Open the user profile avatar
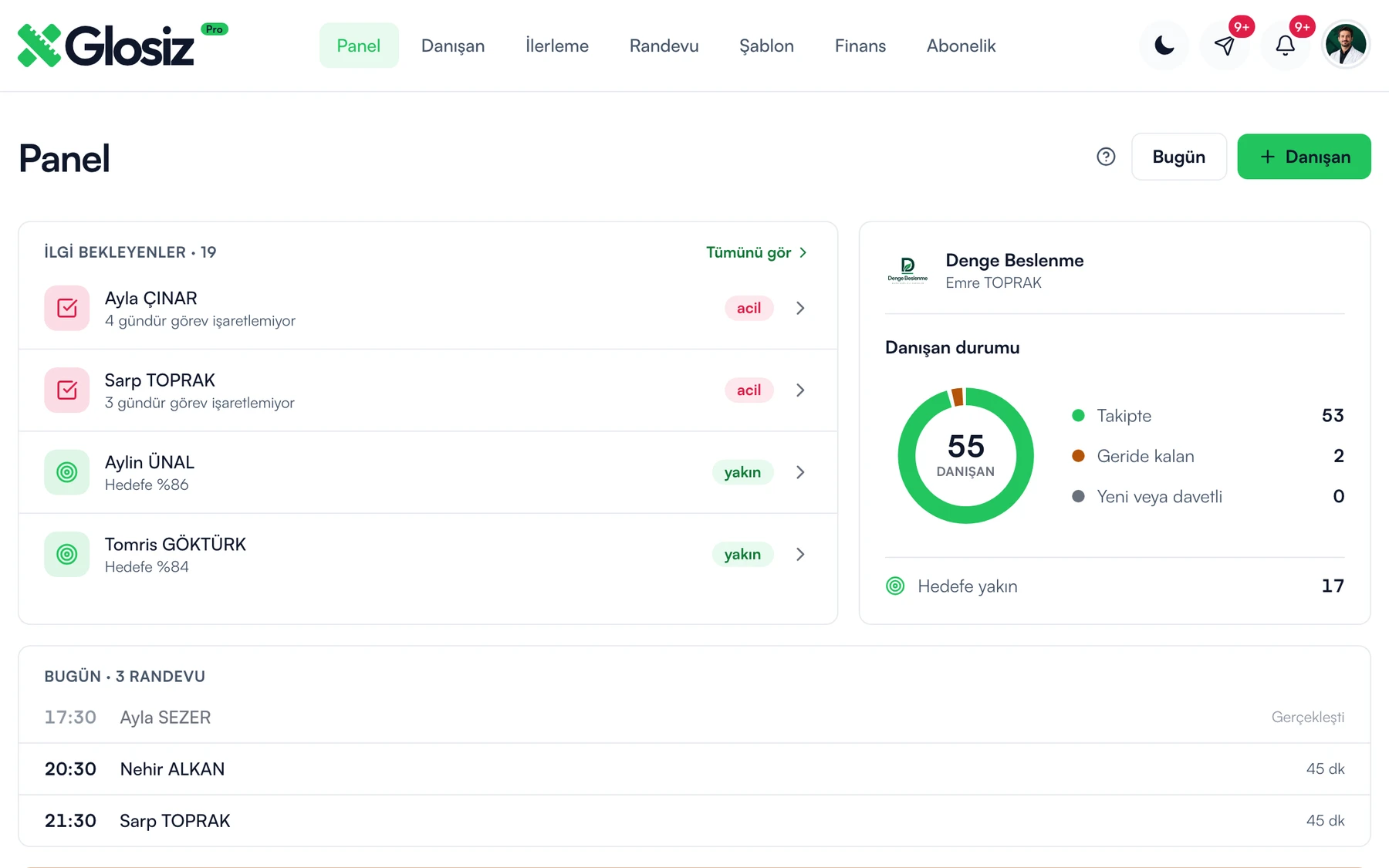This screenshot has width=1389, height=868. pyautogui.click(x=1346, y=45)
